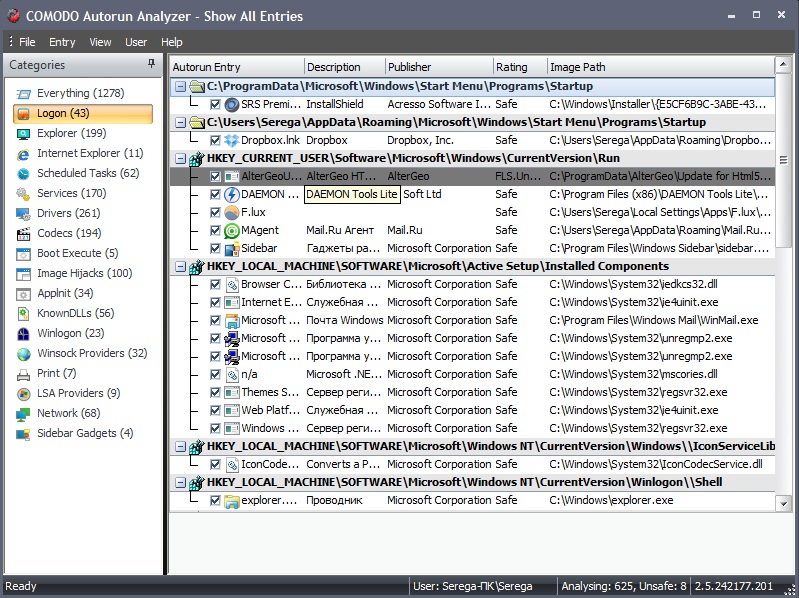The height and width of the screenshot is (598, 799).
Task: Collapse the IconServiceLib registry group
Action: tap(180, 447)
